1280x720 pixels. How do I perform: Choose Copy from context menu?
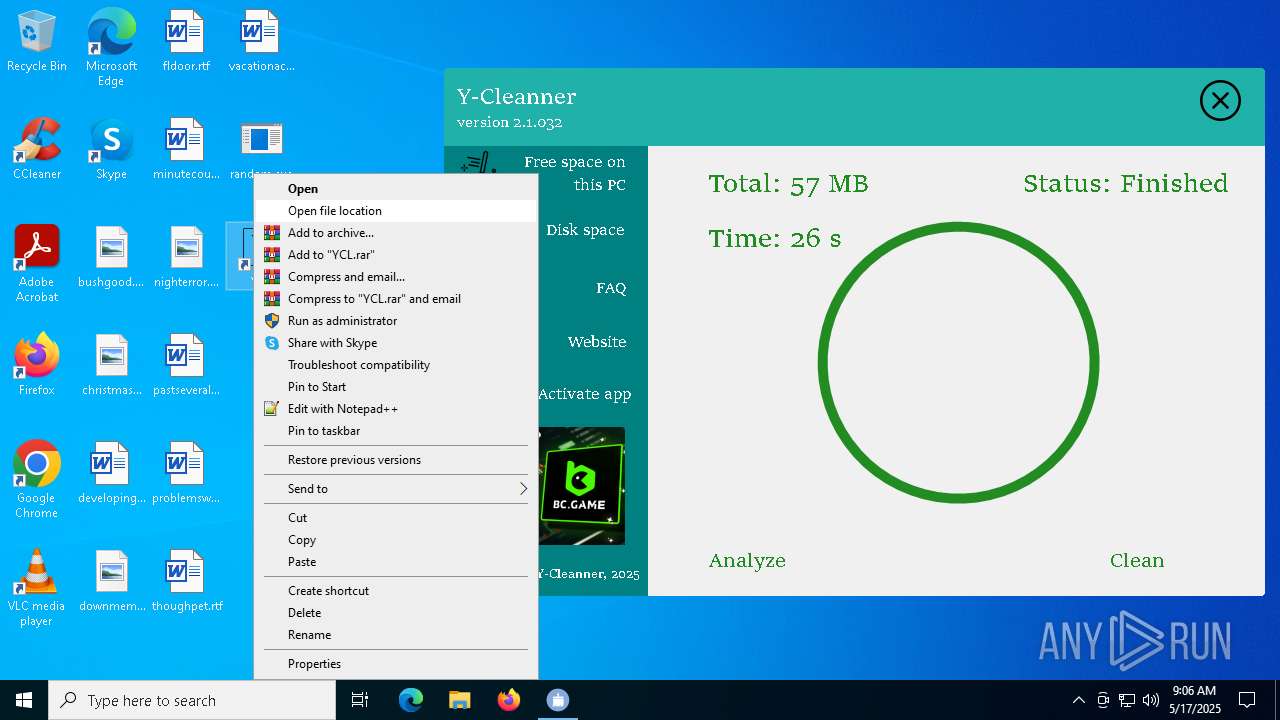coord(396,540)
